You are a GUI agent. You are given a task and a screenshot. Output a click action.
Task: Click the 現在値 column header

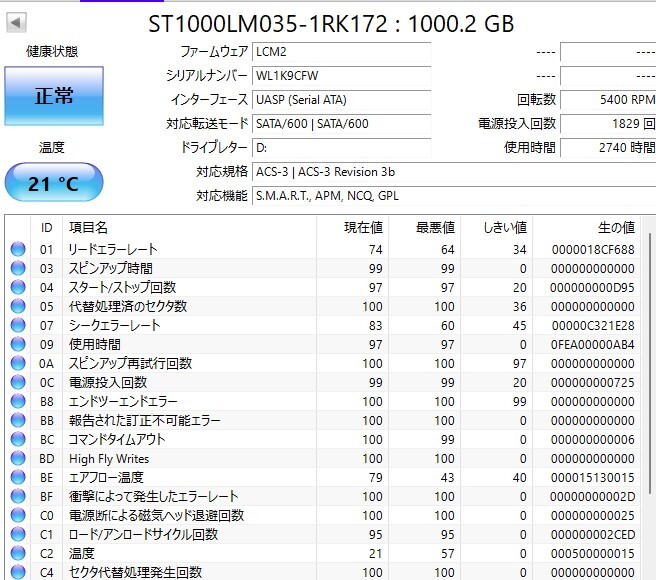[352, 228]
